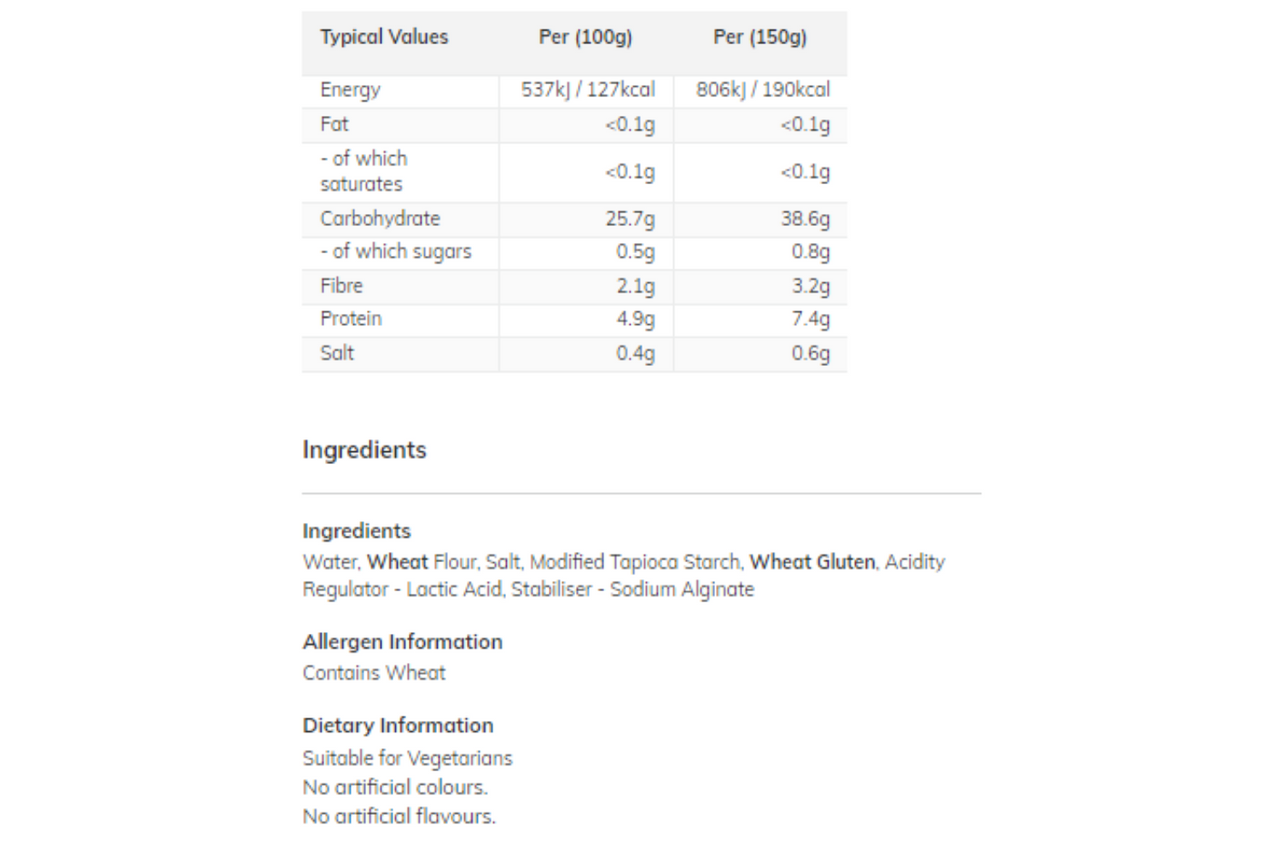Click the 7.4g protein value
This screenshot has height=853, width=1280.
coord(811,319)
